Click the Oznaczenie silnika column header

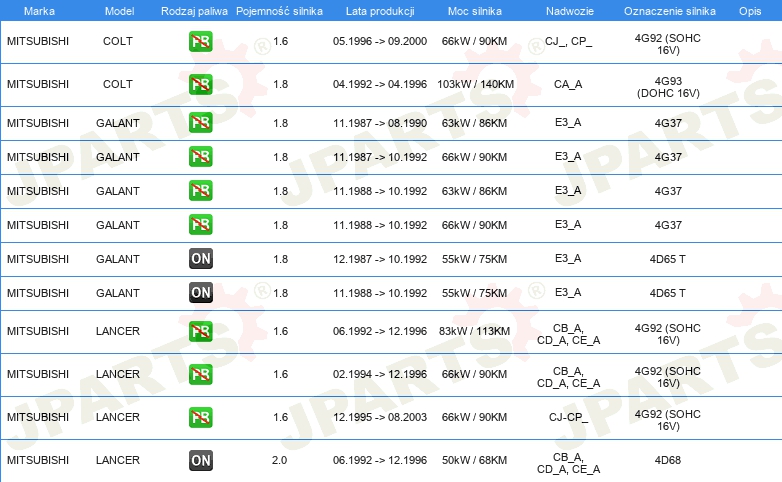669,11
